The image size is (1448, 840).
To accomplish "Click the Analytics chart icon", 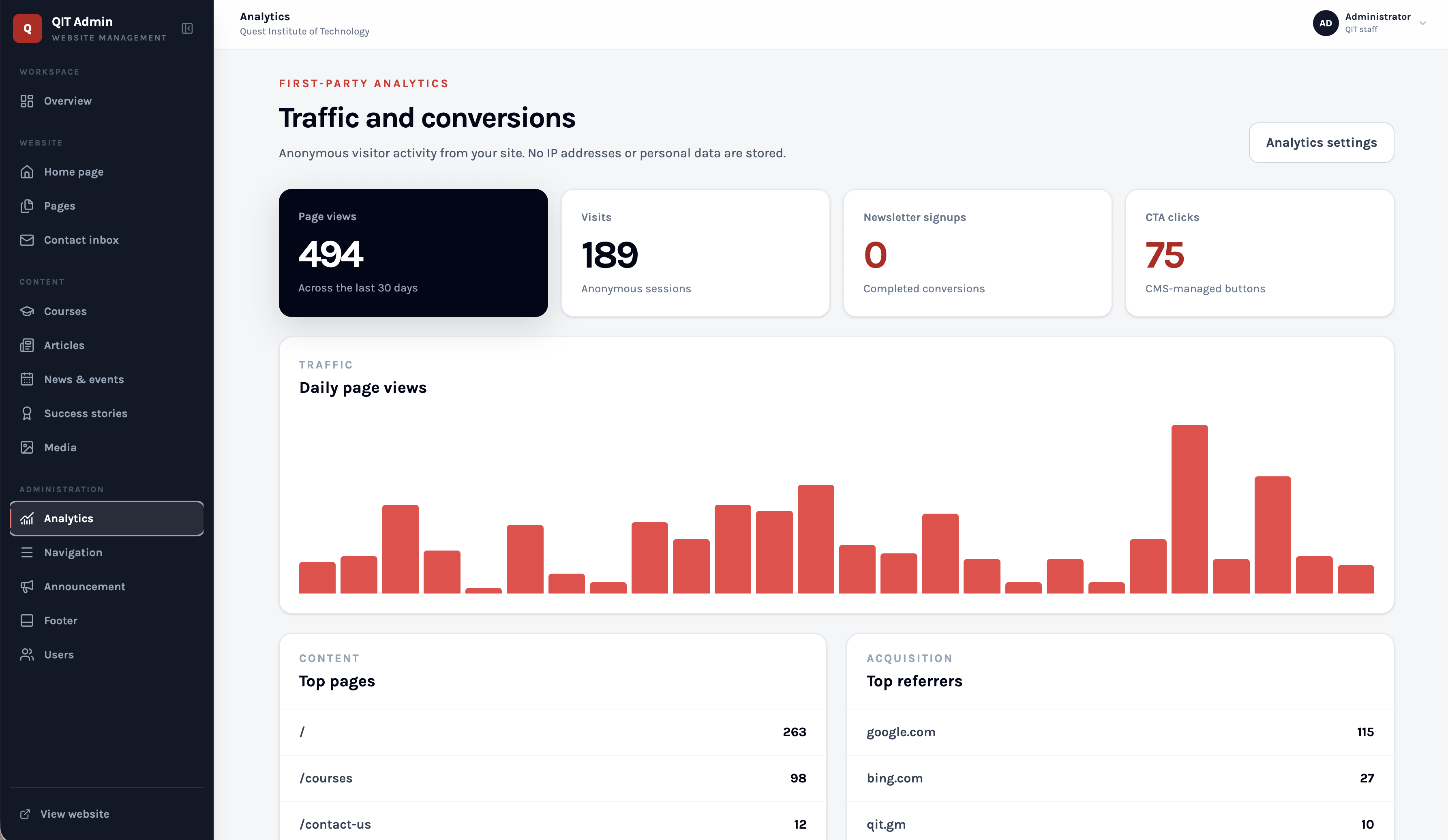I will (27, 518).
